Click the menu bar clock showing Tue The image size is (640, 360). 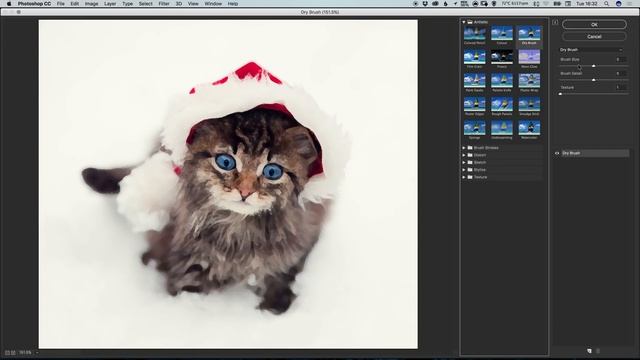[587, 4]
